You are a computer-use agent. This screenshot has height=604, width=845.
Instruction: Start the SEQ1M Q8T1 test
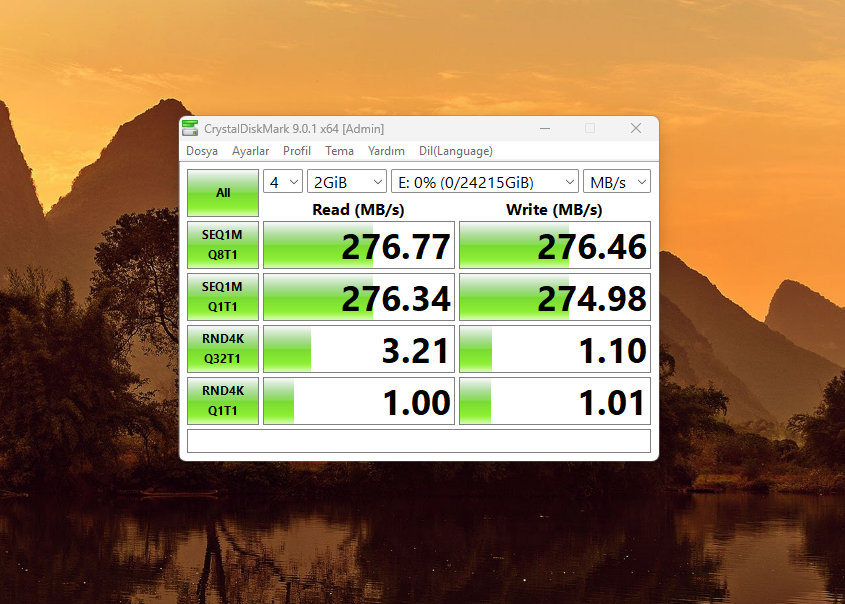[222, 244]
